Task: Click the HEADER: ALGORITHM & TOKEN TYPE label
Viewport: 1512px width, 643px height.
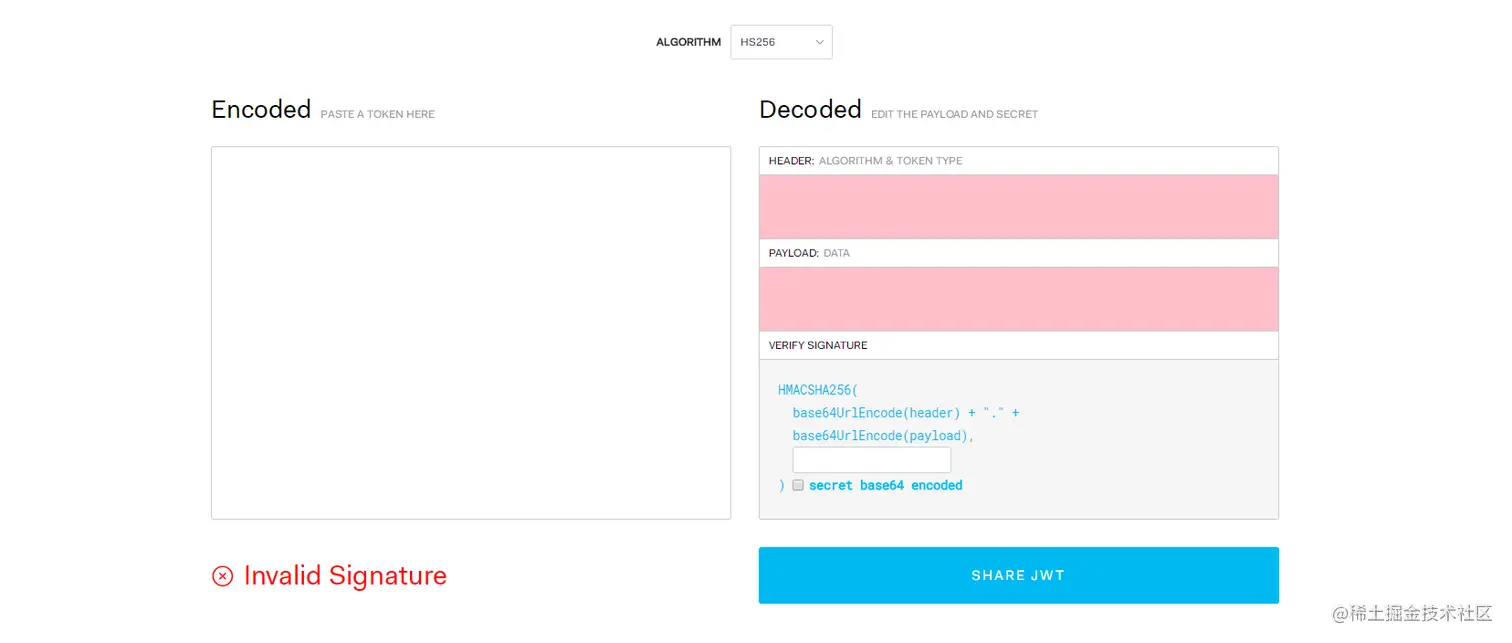Action: pyautogui.click(x=865, y=160)
